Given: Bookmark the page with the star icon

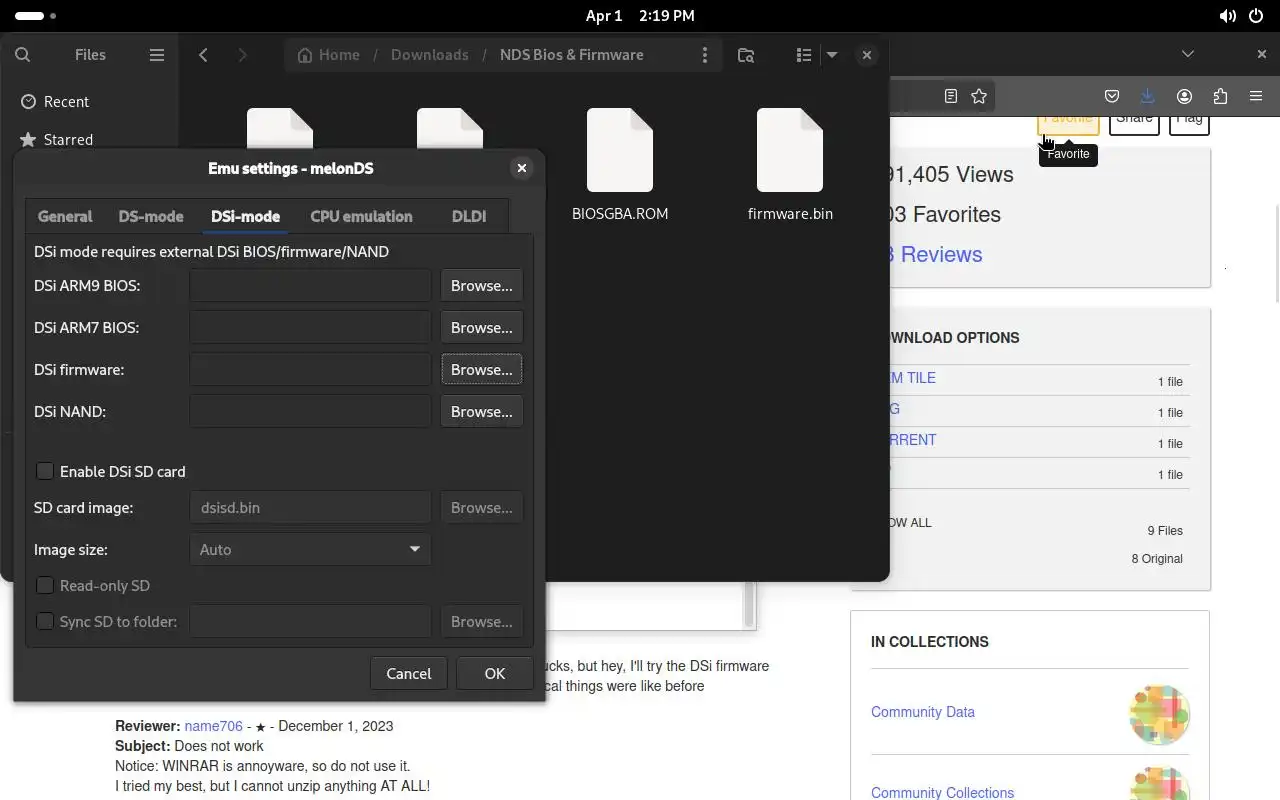Looking at the screenshot, I should pos(979,96).
